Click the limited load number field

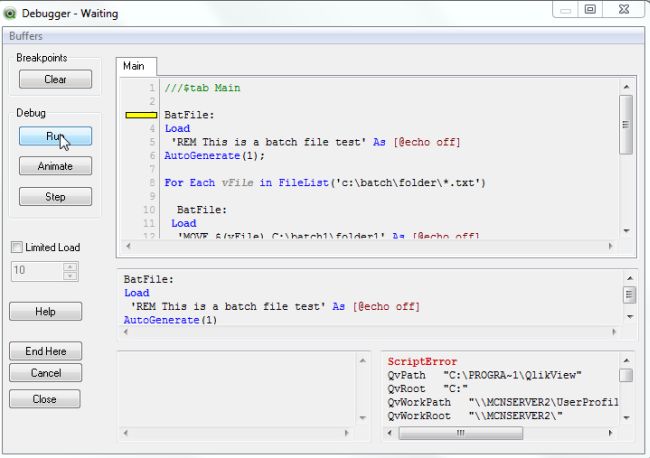(36, 270)
